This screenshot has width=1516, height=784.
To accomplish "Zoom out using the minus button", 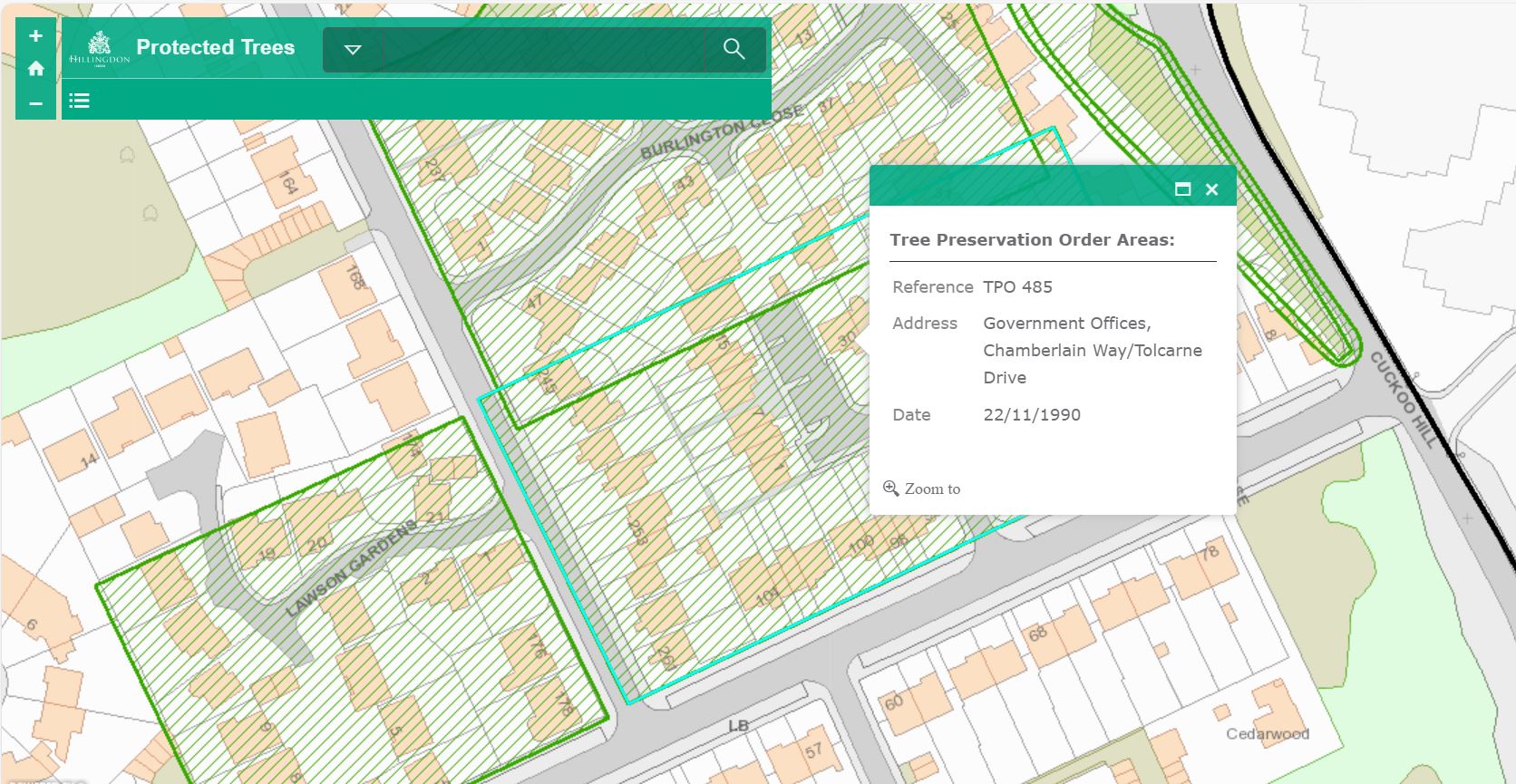I will [x=35, y=103].
